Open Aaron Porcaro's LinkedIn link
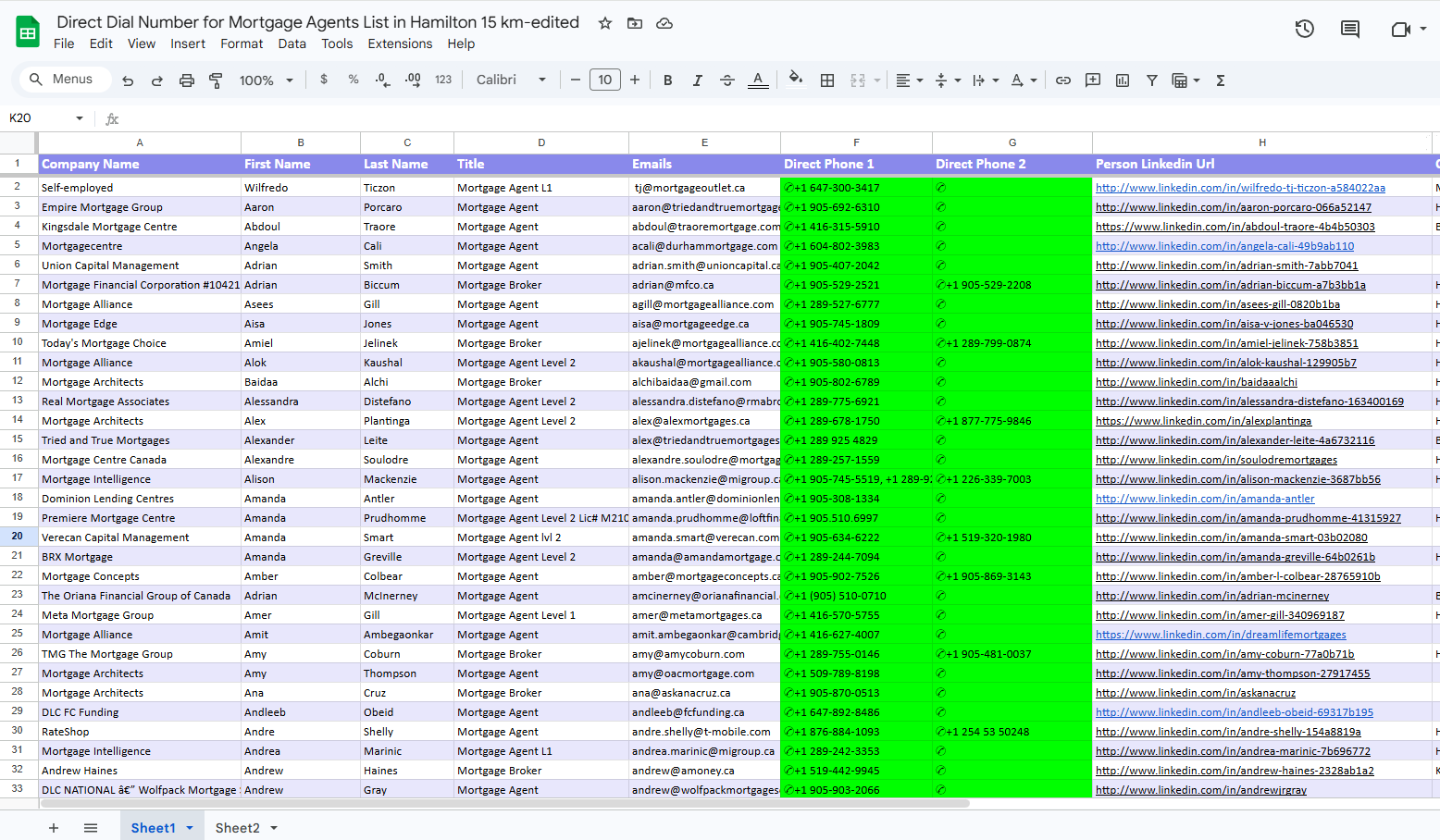Screen dimensions: 1440x840 coord(1234,207)
